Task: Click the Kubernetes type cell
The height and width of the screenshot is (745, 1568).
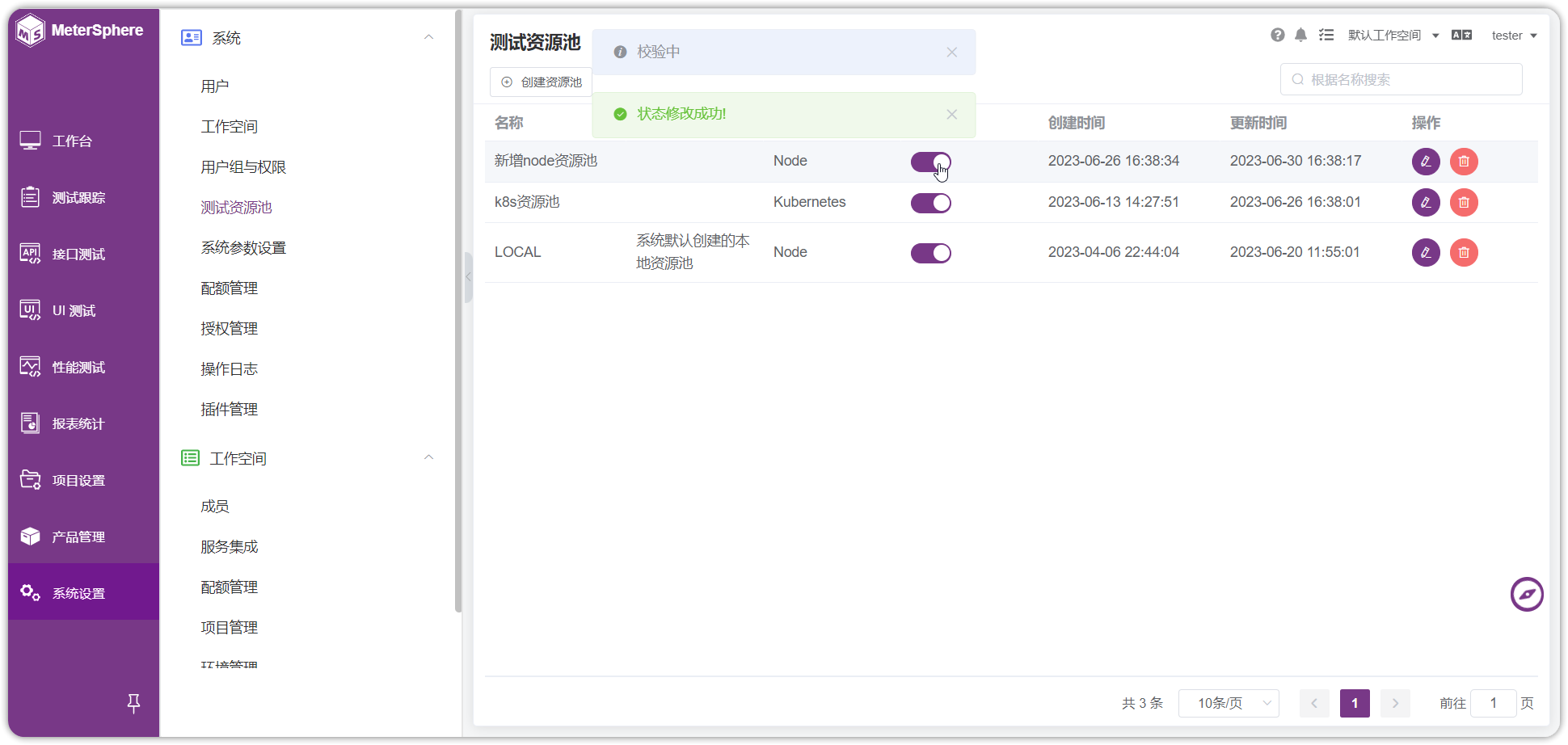Action: [x=809, y=202]
